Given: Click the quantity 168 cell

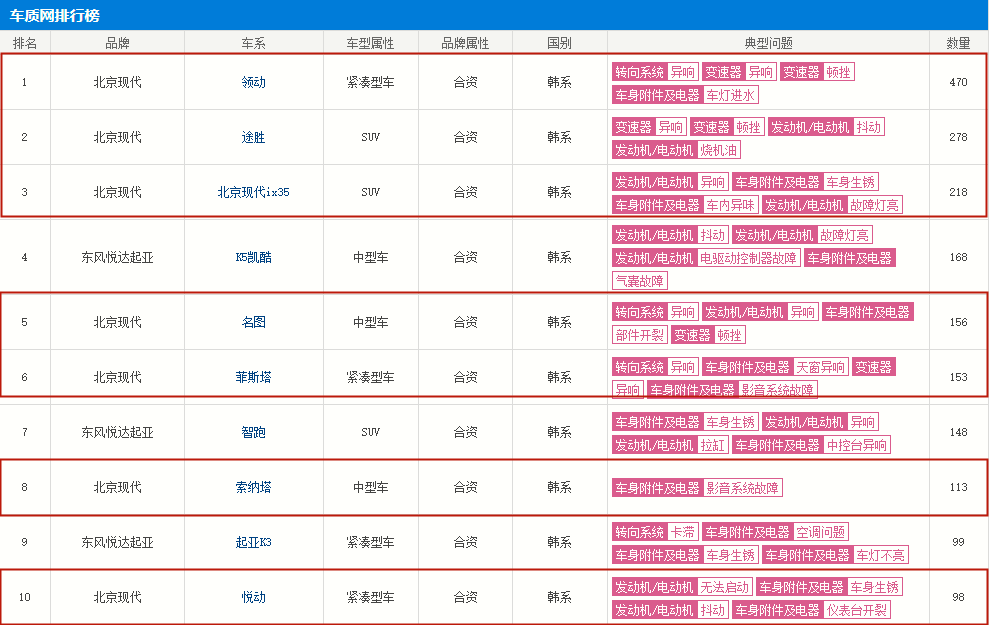Looking at the screenshot, I should pyautogui.click(x=958, y=257).
